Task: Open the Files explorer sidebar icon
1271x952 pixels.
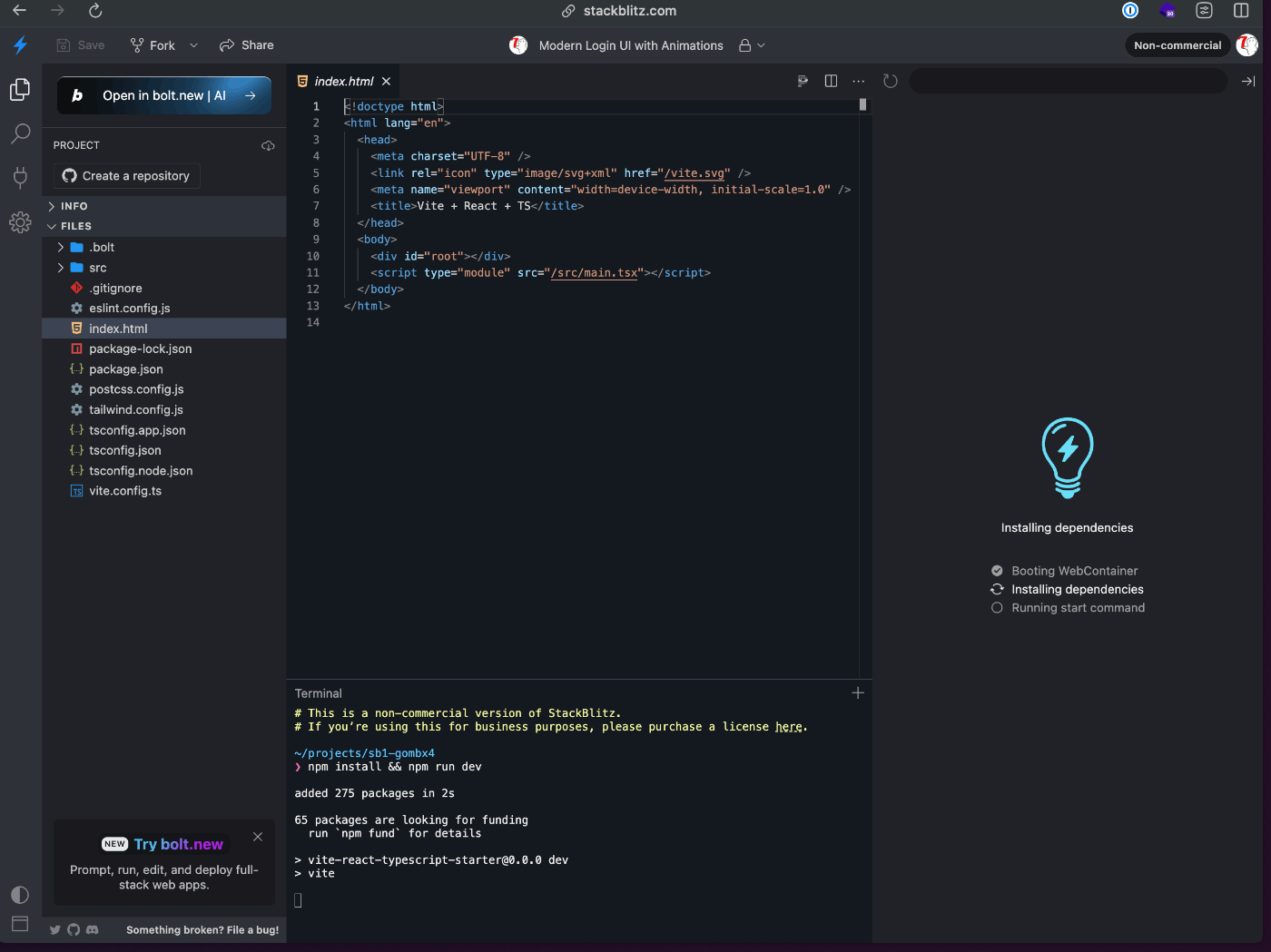Action: tap(20, 89)
